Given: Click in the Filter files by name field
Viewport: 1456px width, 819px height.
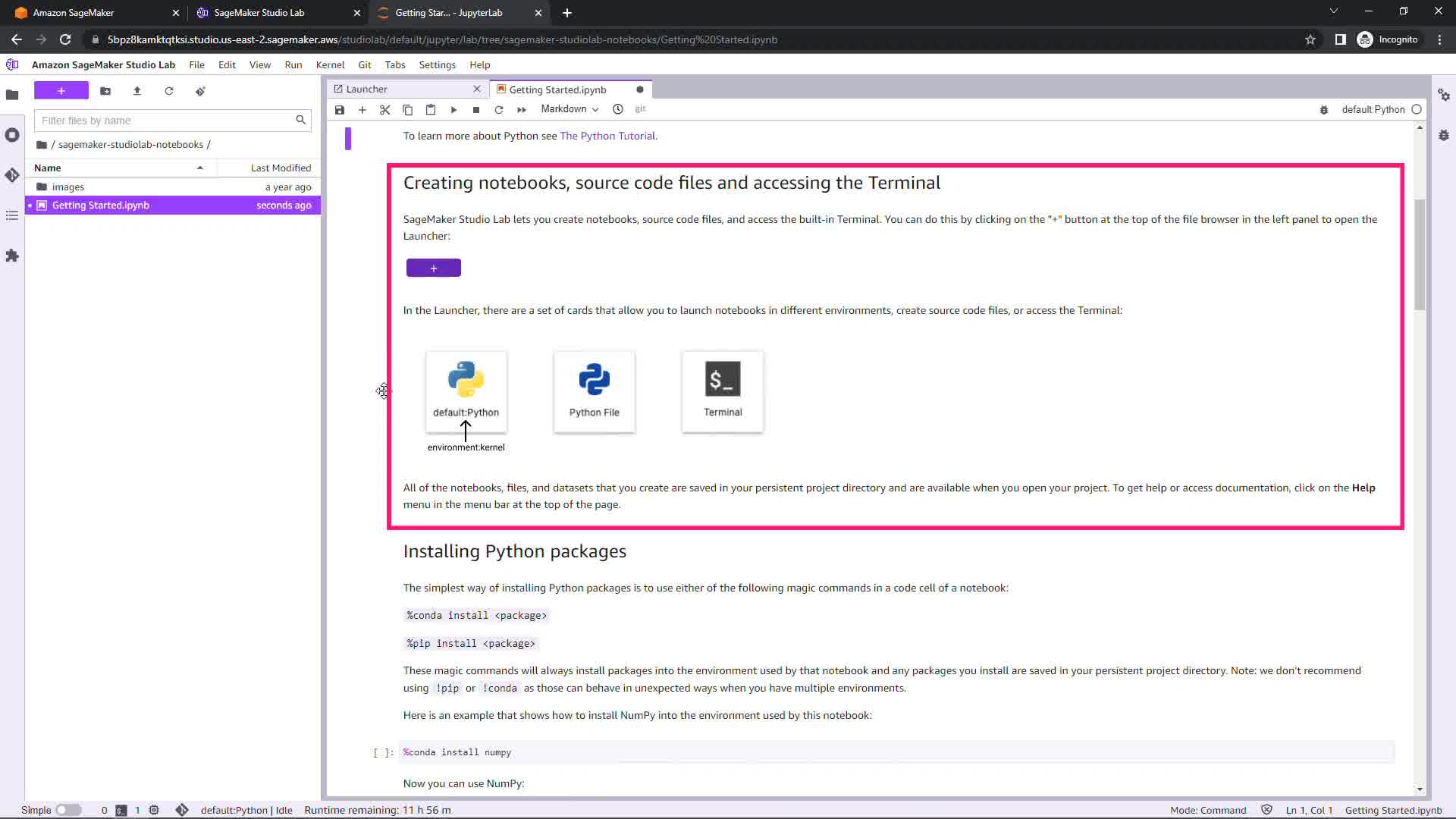Looking at the screenshot, I should (x=167, y=121).
